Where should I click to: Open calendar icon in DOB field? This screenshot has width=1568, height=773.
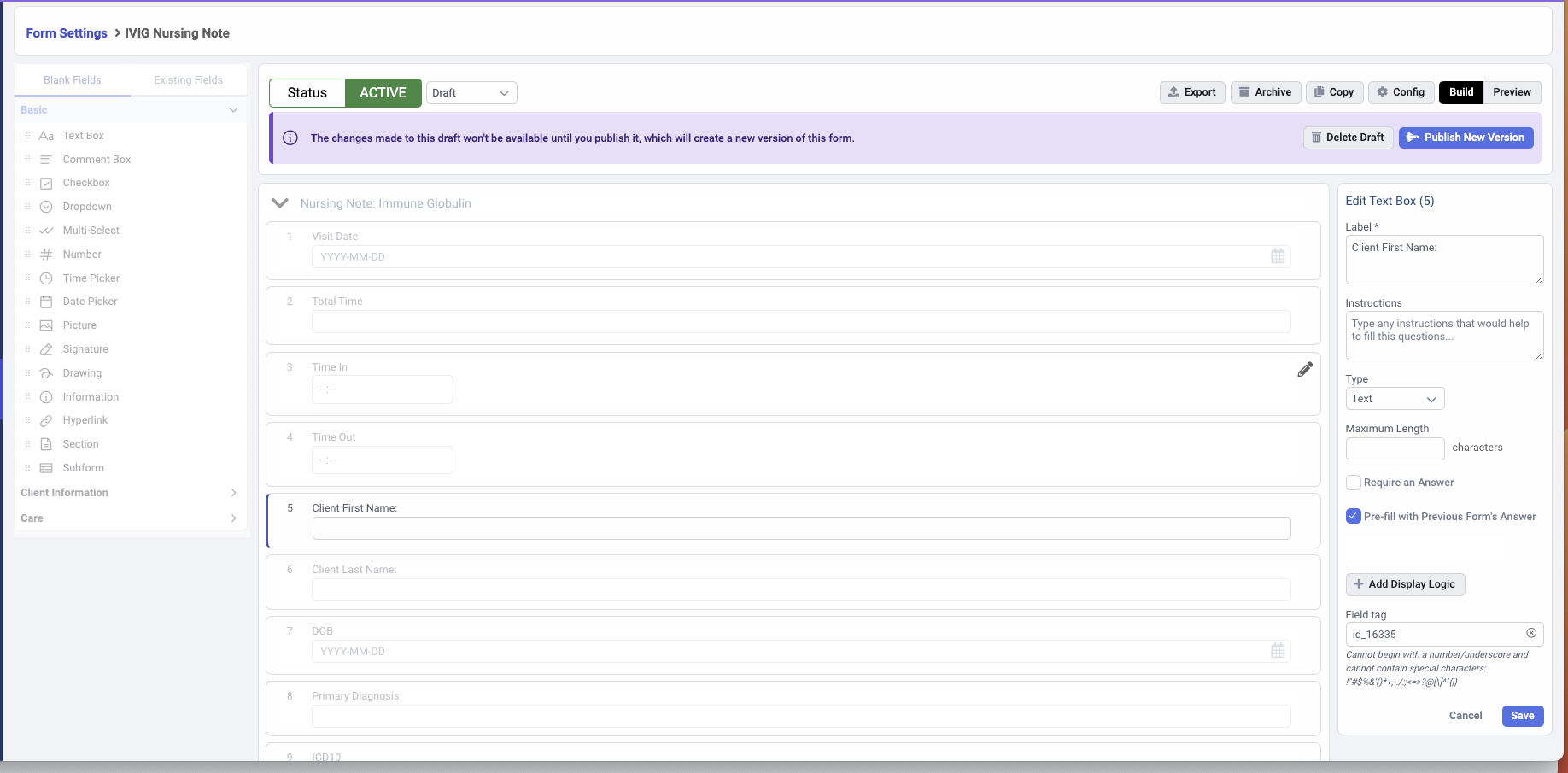click(x=1278, y=651)
